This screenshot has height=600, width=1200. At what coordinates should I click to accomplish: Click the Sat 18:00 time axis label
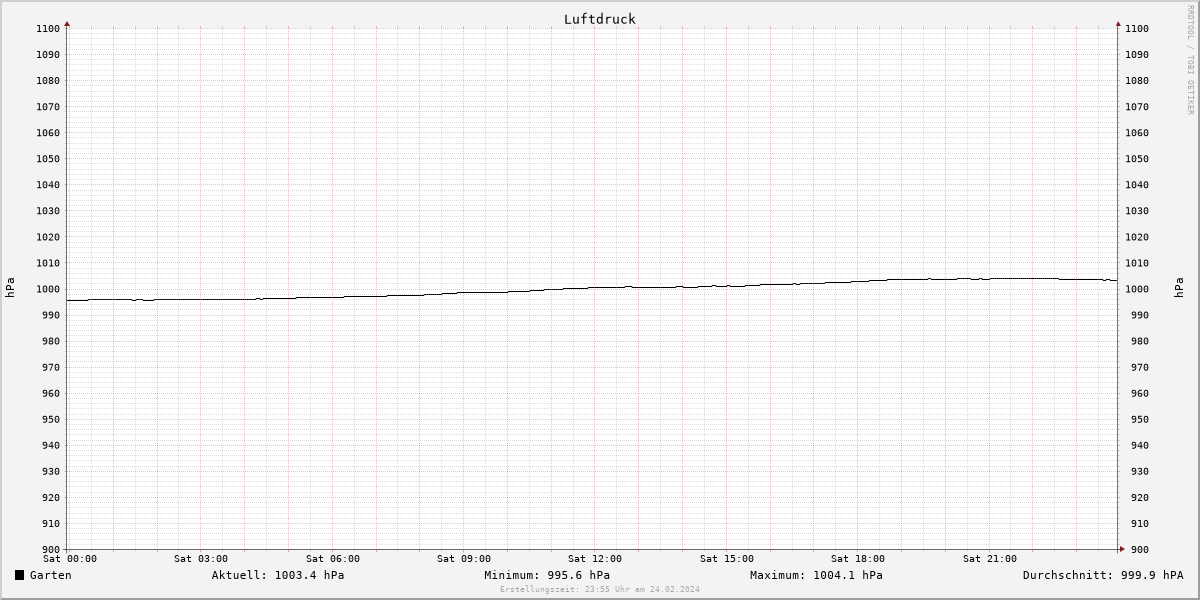coord(858,559)
